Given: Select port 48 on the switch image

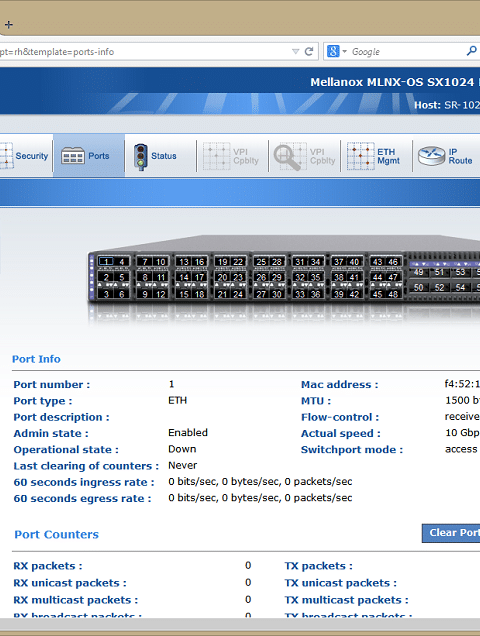Looking at the screenshot, I should 393,294.
